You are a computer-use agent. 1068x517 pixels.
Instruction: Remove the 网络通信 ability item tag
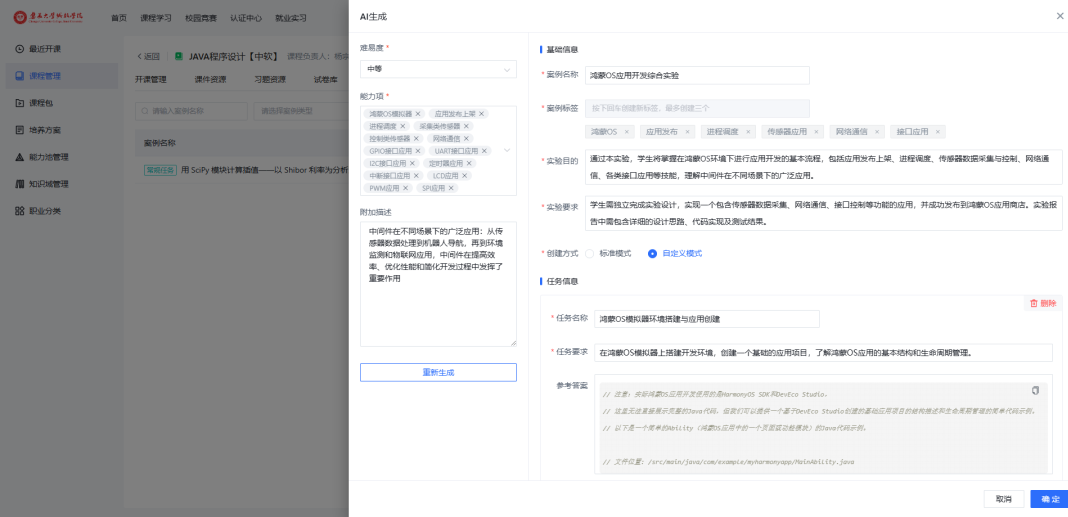click(x=466, y=138)
